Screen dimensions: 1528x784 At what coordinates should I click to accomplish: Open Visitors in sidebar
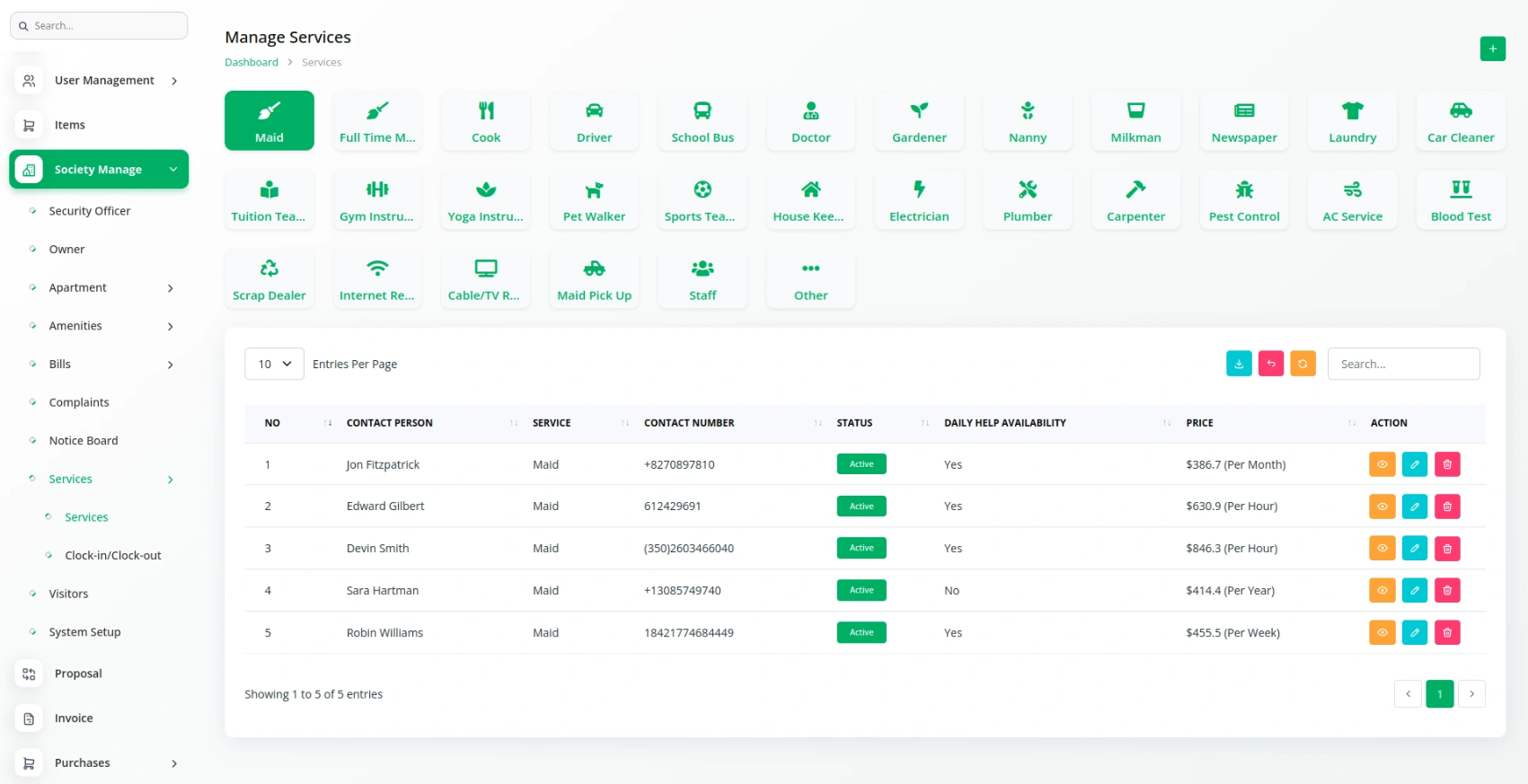coord(68,594)
